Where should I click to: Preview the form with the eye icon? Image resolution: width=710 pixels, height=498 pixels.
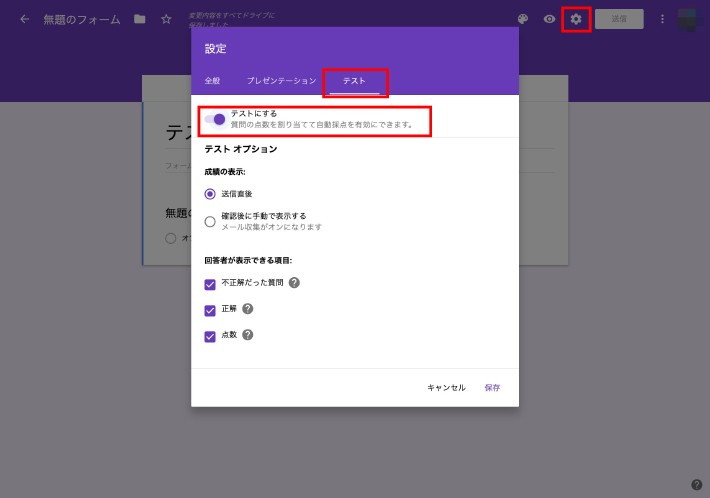(549, 19)
